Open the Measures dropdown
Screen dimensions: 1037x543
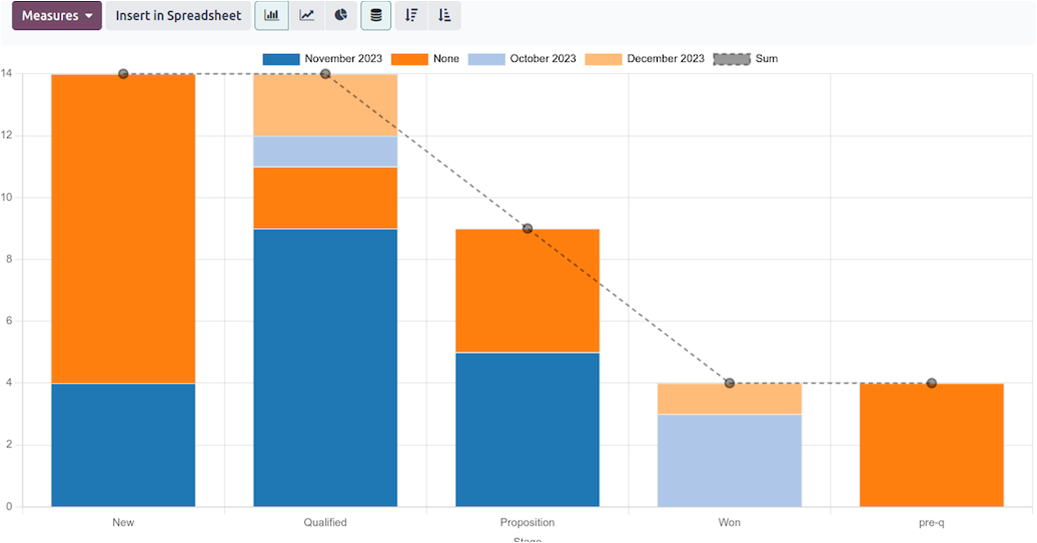click(57, 16)
